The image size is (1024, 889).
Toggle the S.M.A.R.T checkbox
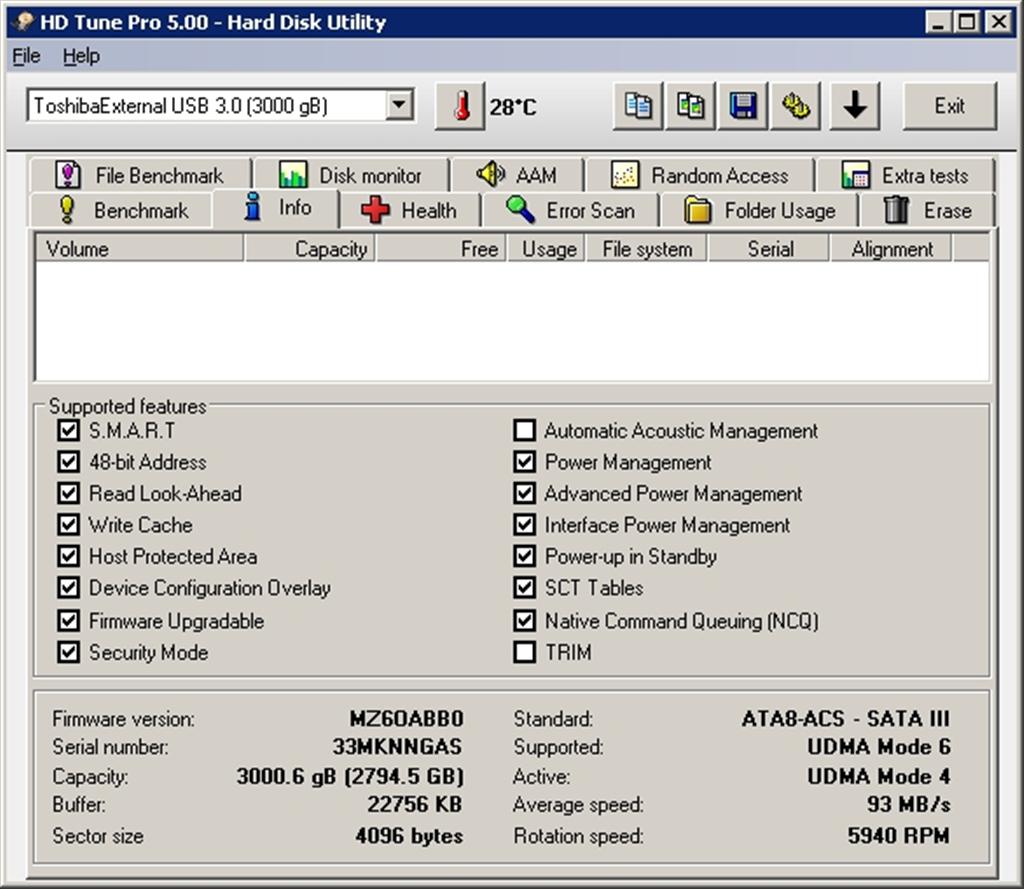(x=69, y=430)
